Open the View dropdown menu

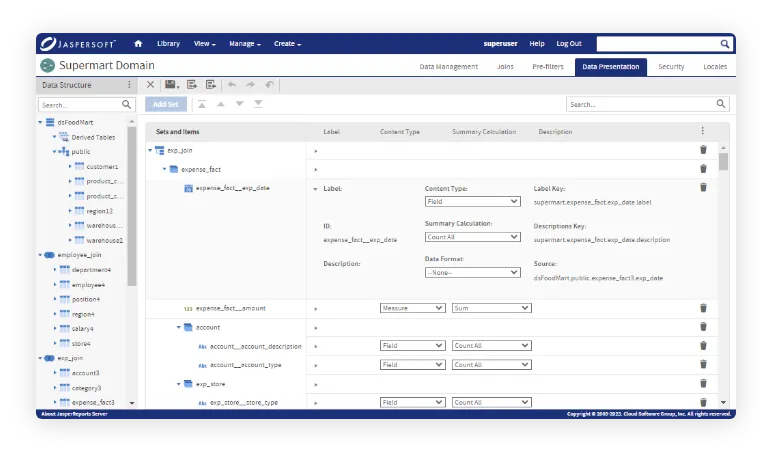point(204,43)
